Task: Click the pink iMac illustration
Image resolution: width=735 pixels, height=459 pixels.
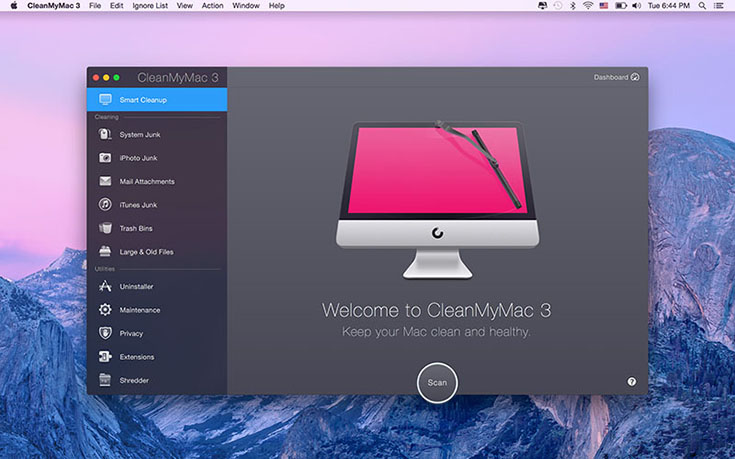Action: click(437, 199)
